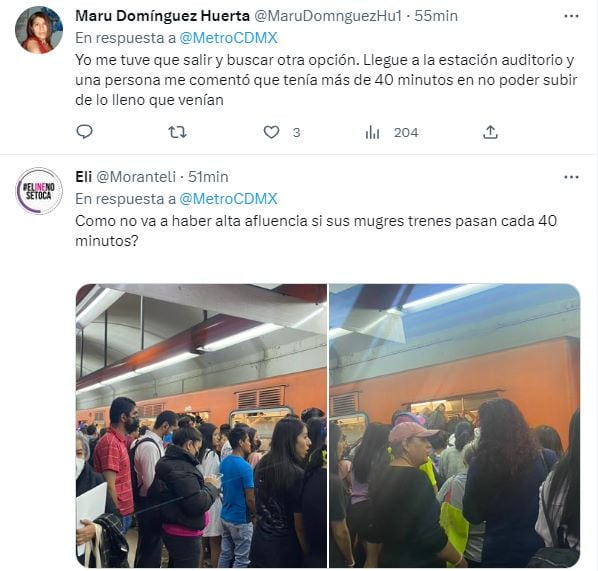Open right photo with pink cap woman
The image size is (598, 571).
455,426
